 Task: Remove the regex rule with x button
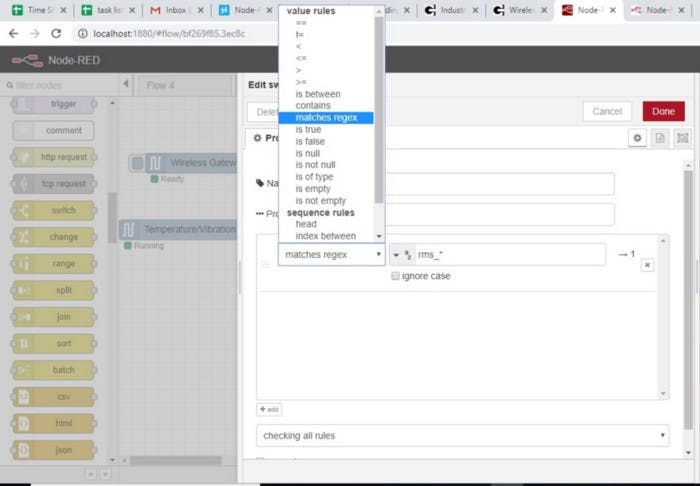click(x=647, y=265)
